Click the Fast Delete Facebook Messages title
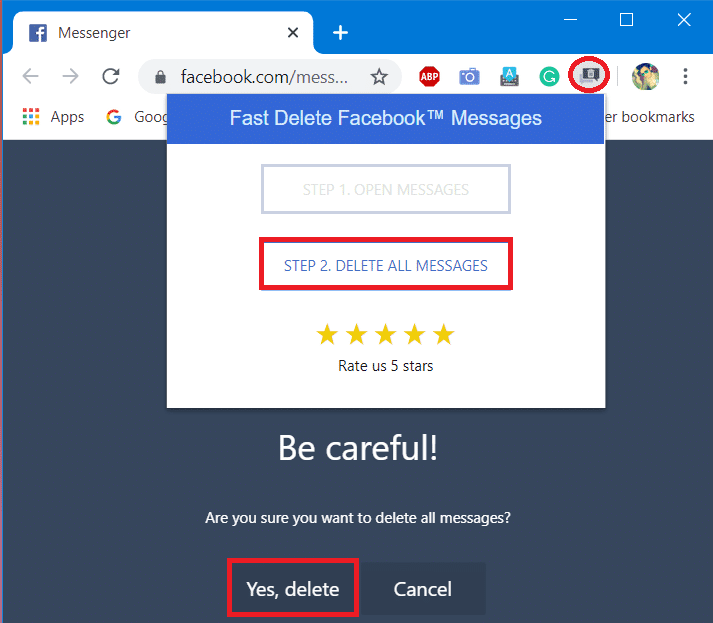Screen dimensions: 713x623 [386, 118]
